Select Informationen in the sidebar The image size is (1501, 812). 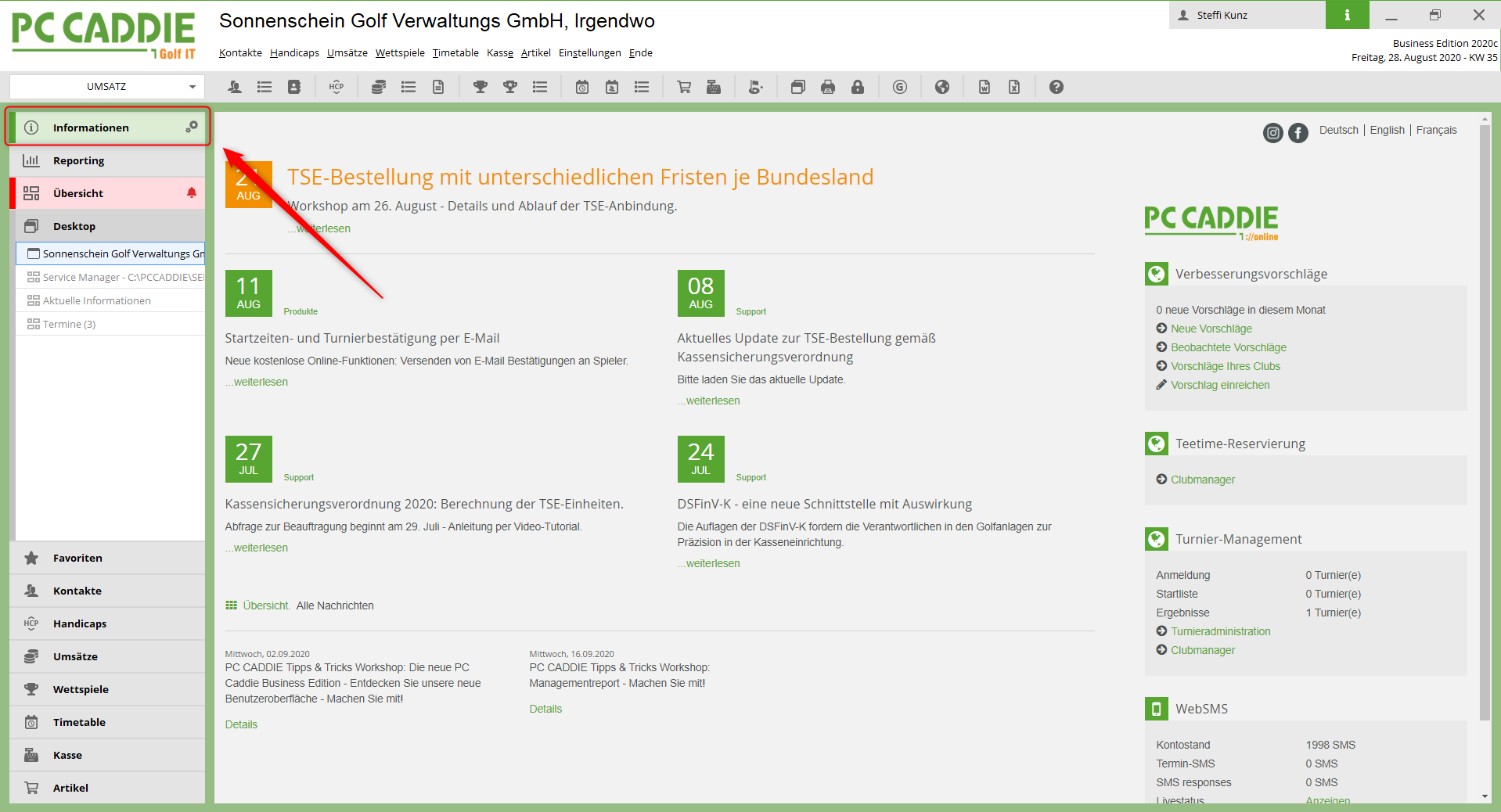[108, 128]
